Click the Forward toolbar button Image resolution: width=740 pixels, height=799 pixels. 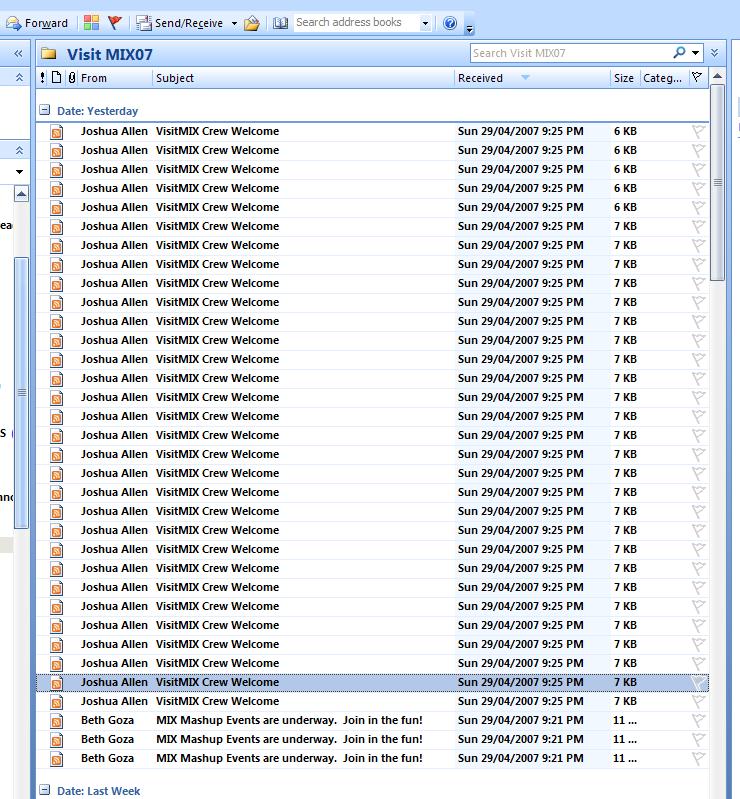point(38,23)
